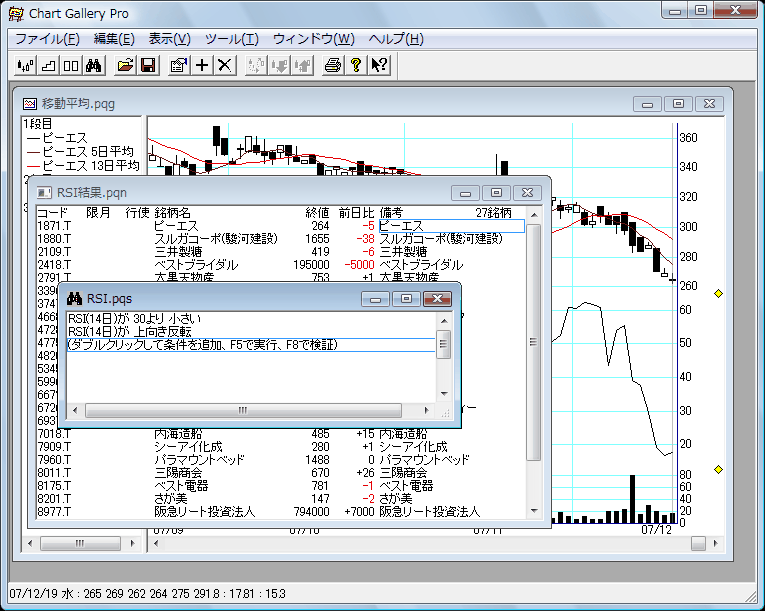Open the ファイル(F) menu
This screenshot has height=611, width=765.
[x=47, y=39]
